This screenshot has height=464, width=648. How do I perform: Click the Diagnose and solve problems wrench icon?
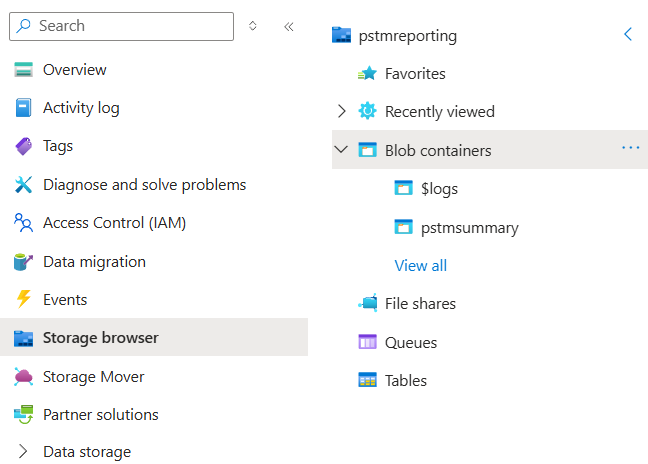24,185
